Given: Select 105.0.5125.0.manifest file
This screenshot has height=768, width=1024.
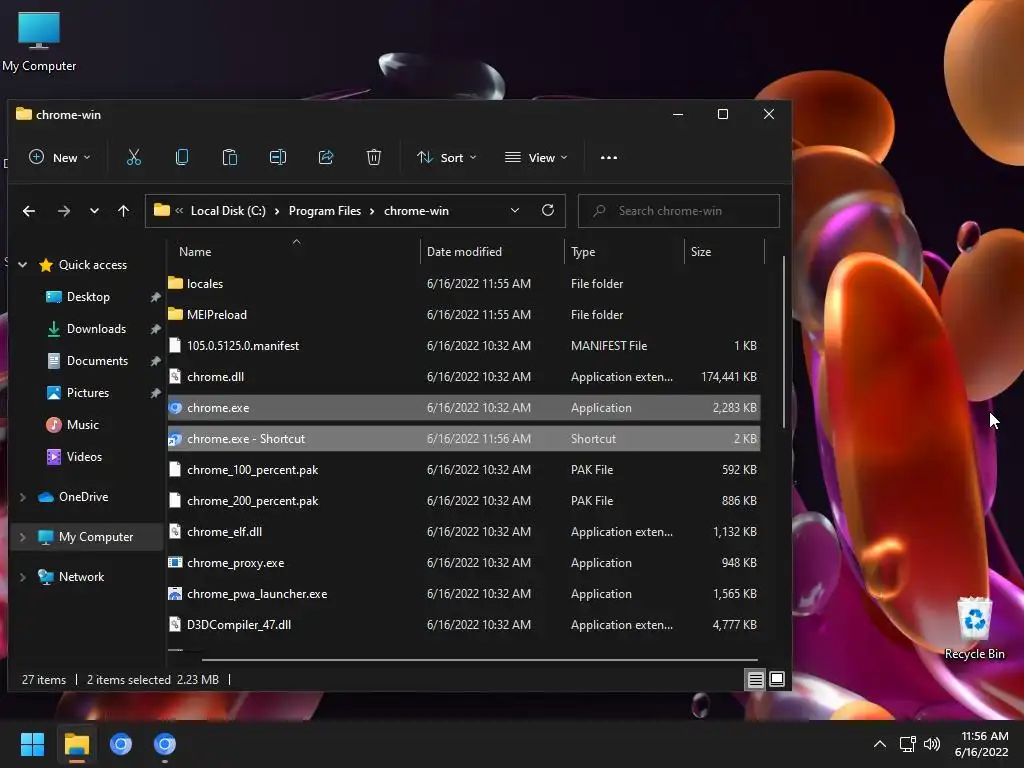Looking at the screenshot, I should [464, 345].
